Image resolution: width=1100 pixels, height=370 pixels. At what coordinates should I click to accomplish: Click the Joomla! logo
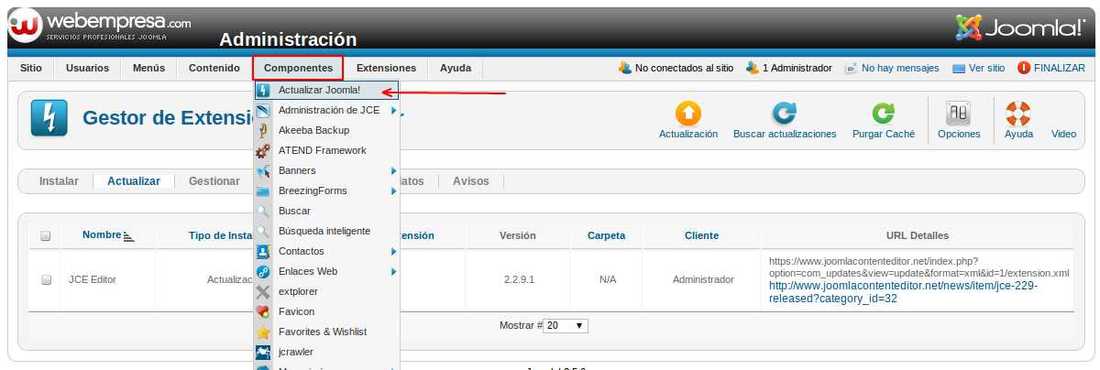pyautogui.click(x=1019, y=28)
